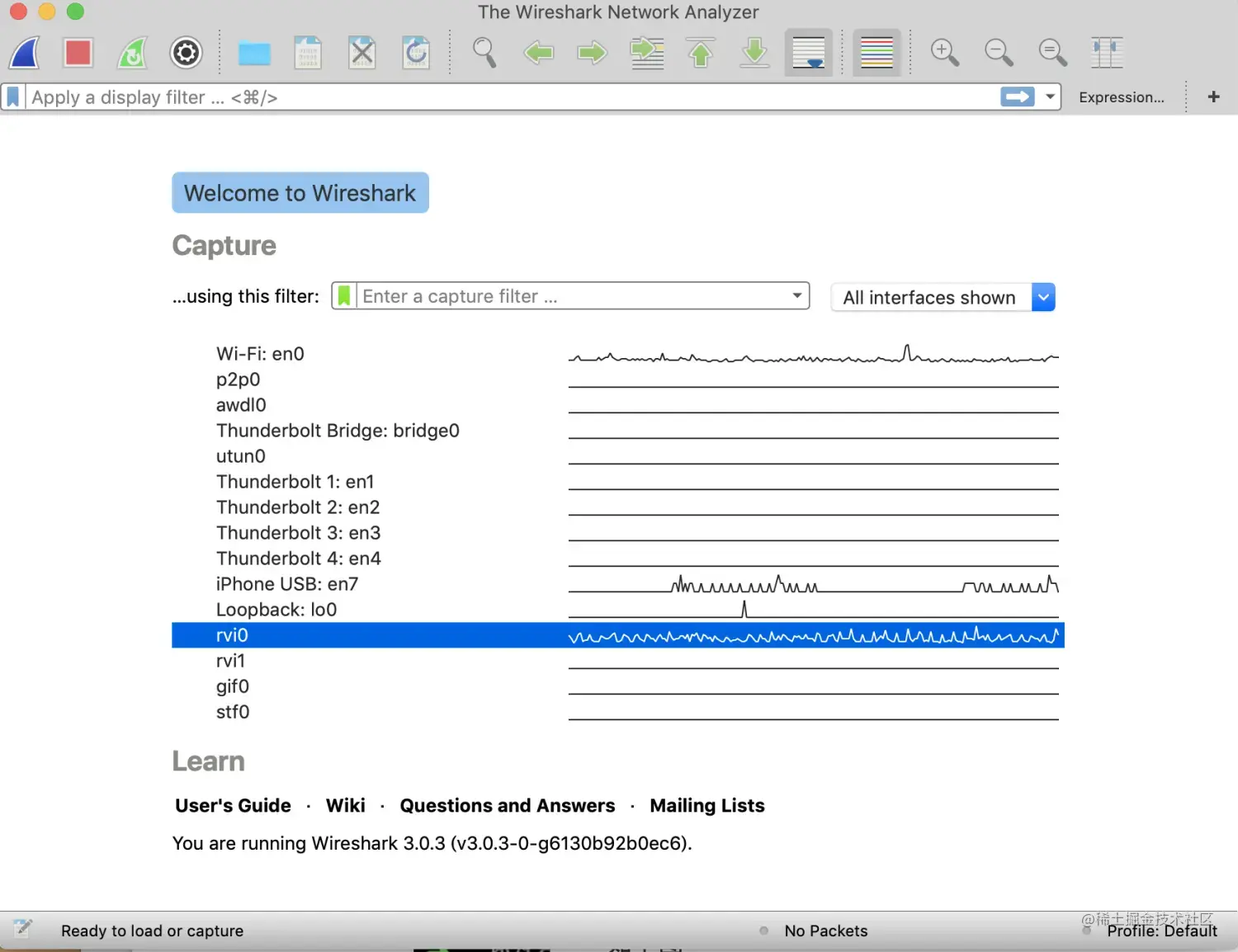This screenshot has height=952, width=1238.
Task: Go back in packet history arrow
Action: coord(538,53)
